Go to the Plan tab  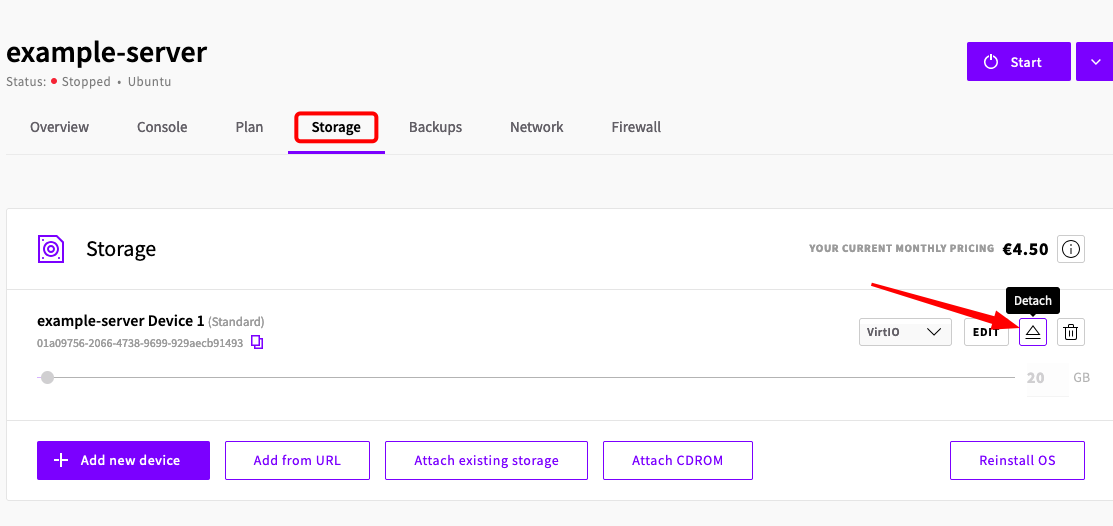coord(249,127)
